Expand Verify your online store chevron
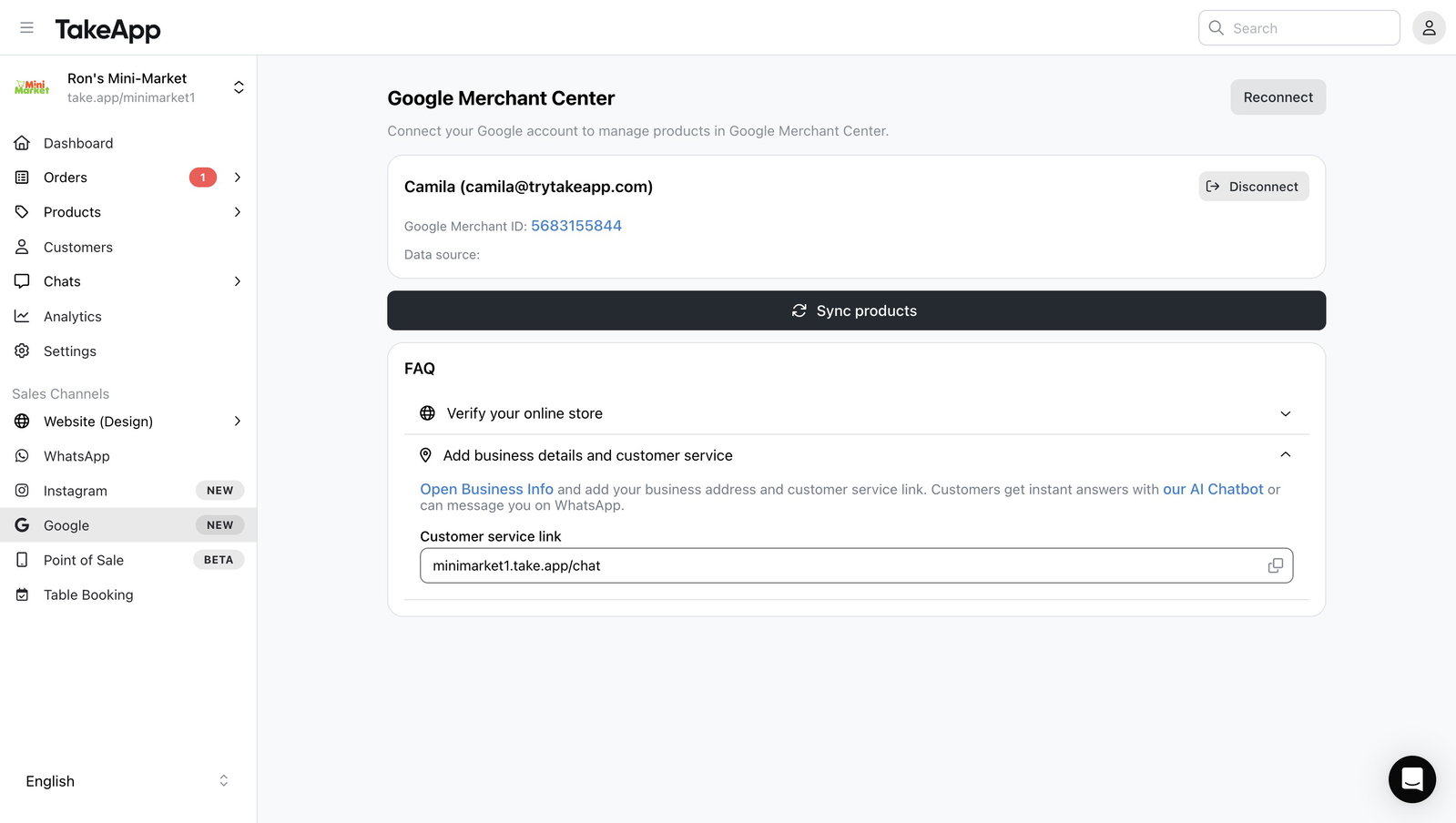The image size is (1456, 823). point(1286,413)
